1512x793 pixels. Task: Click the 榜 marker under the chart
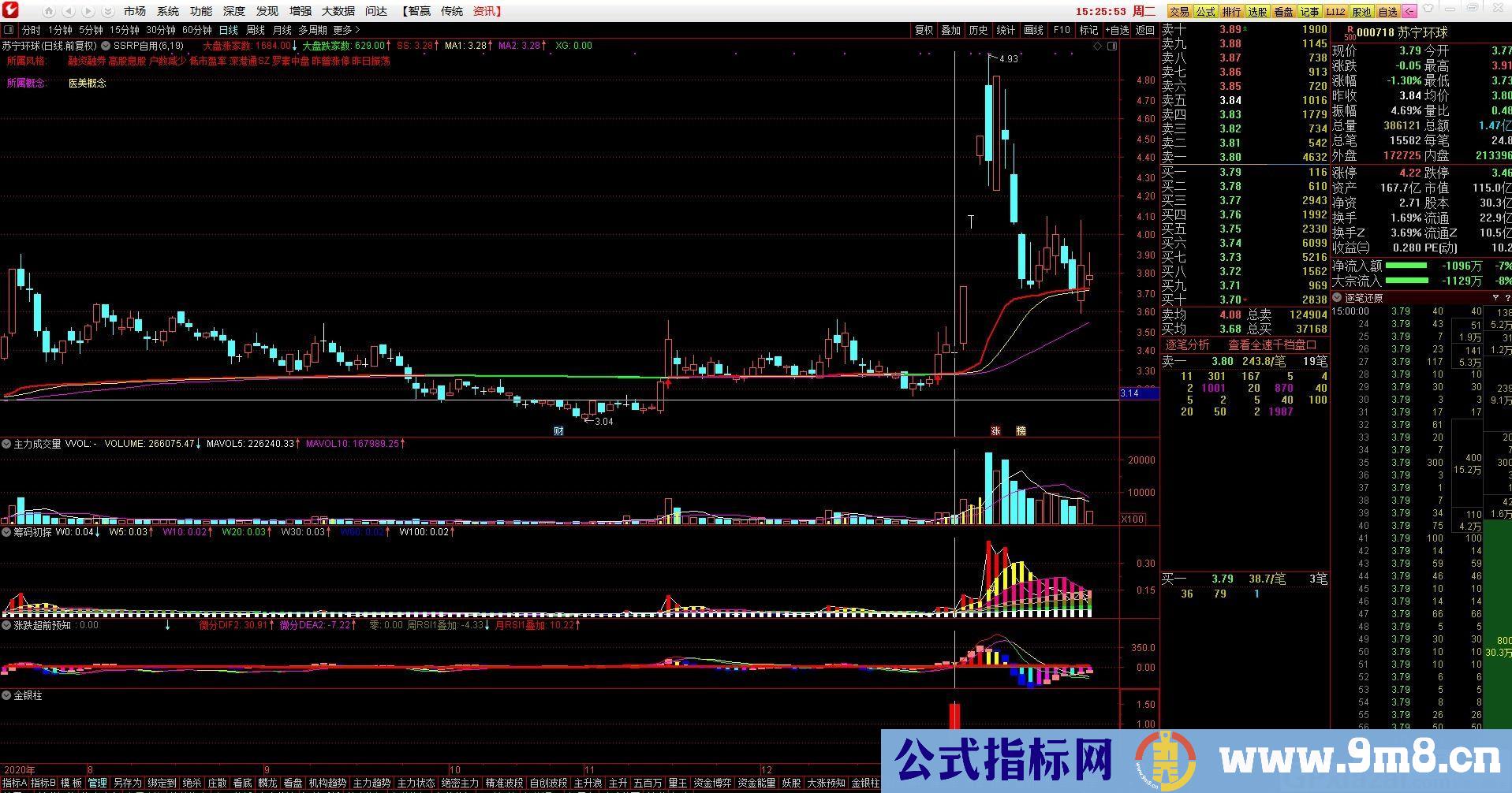pyautogui.click(x=1021, y=431)
